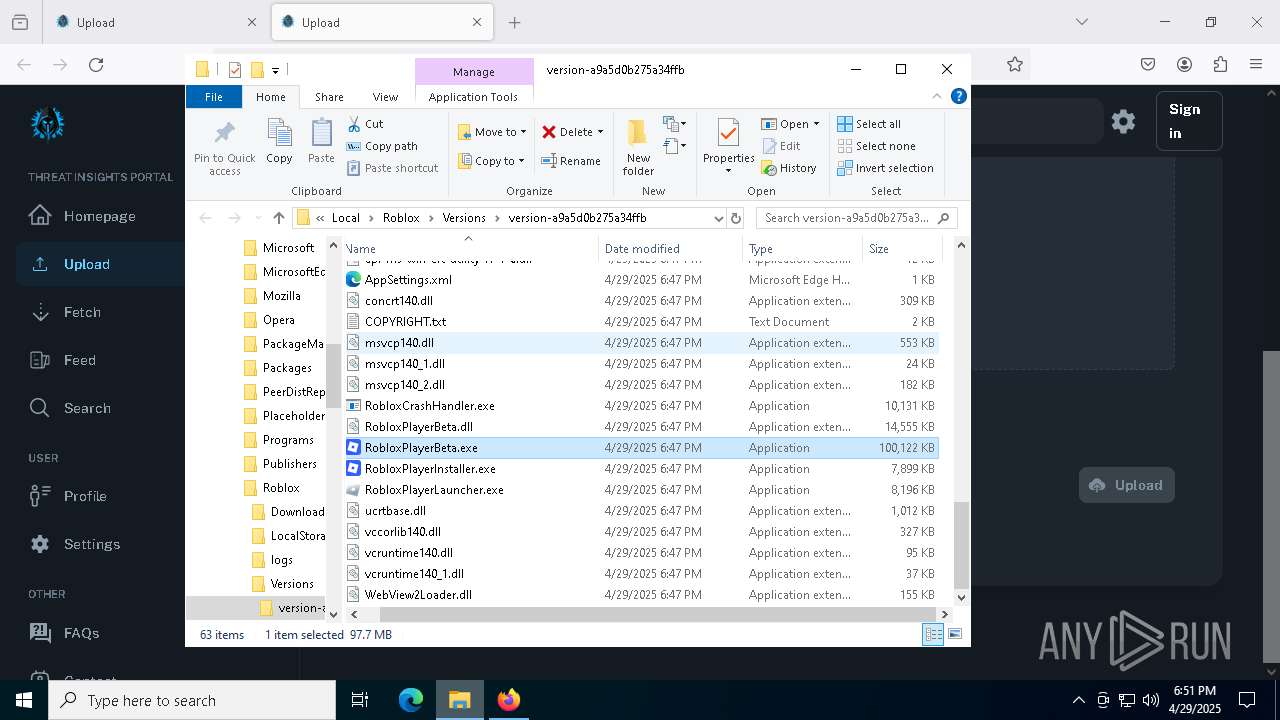Refresh the Explorer folder view

[x=736, y=218]
